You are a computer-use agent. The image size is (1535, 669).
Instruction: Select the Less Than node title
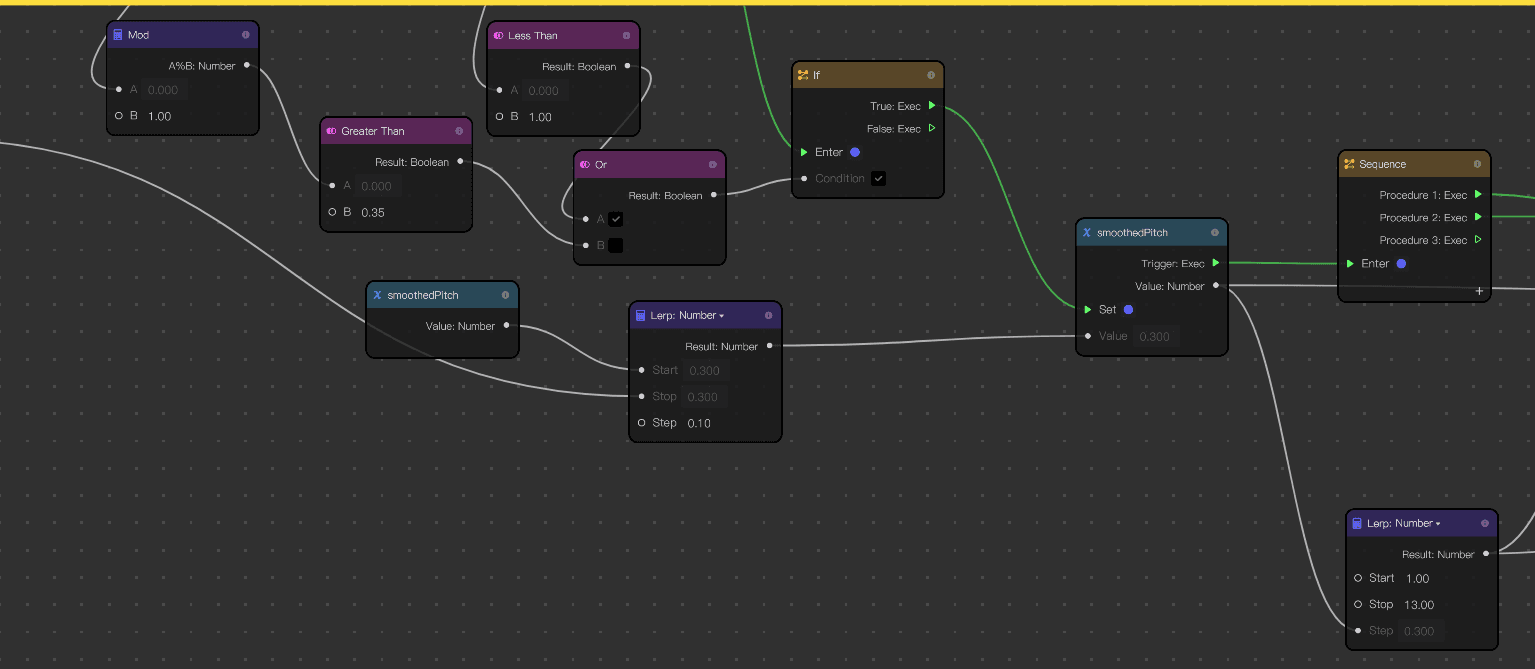point(533,36)
